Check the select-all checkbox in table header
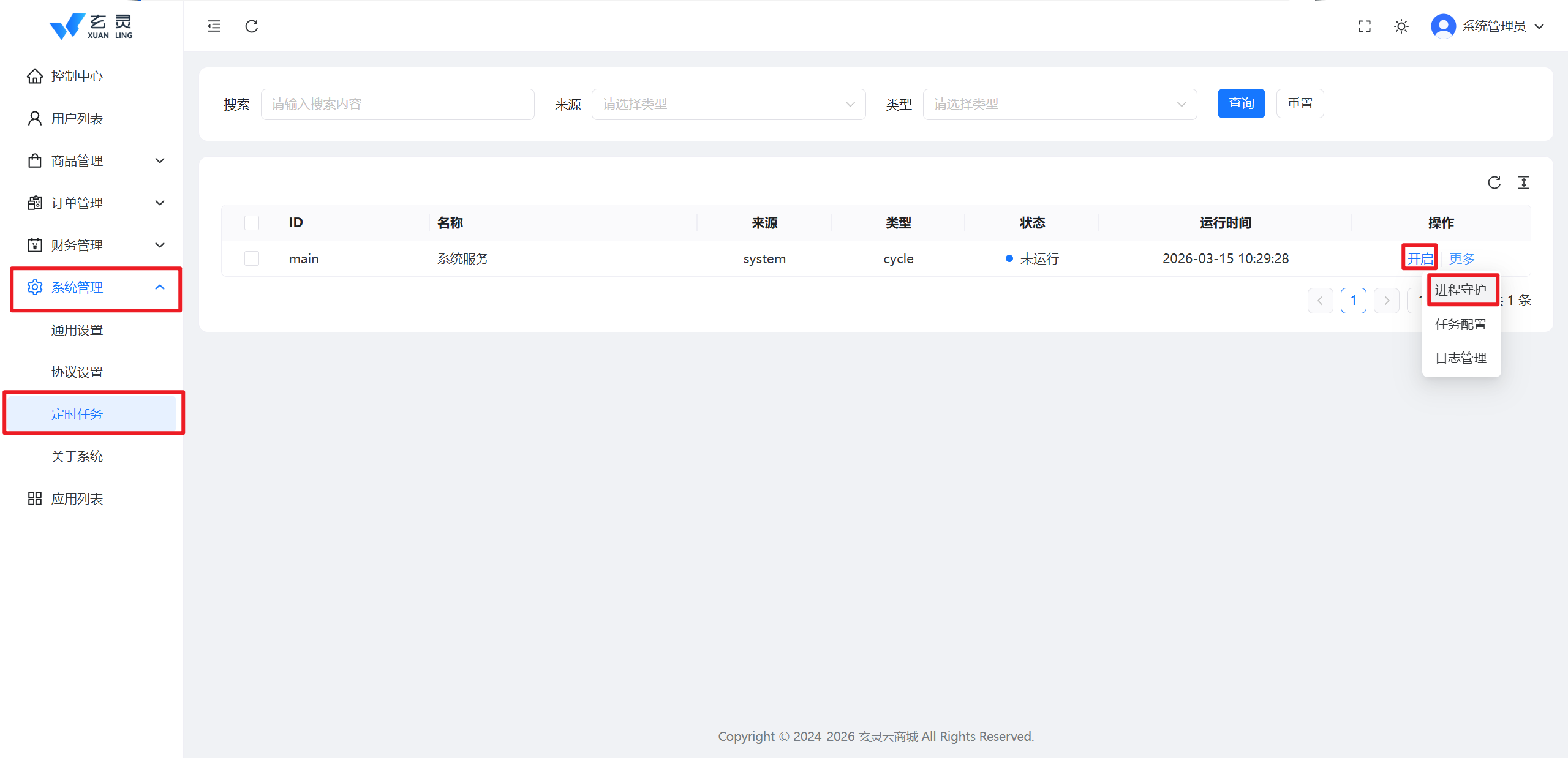Image resolution: width=1568 pixels, height=758 pixels. (252, 223)
